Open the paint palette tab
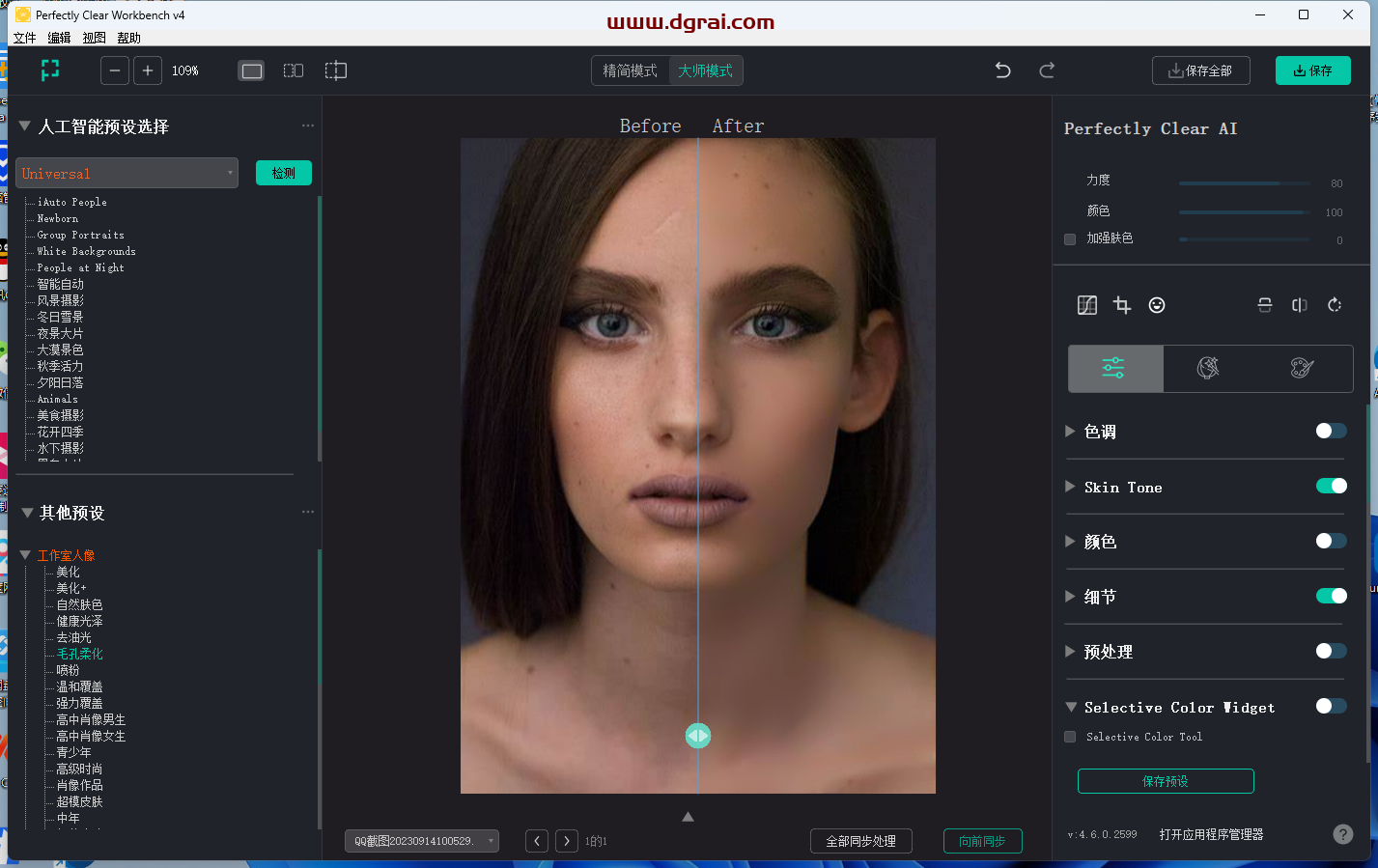Screen dimensions: 1378x868 pos(1302,368)
